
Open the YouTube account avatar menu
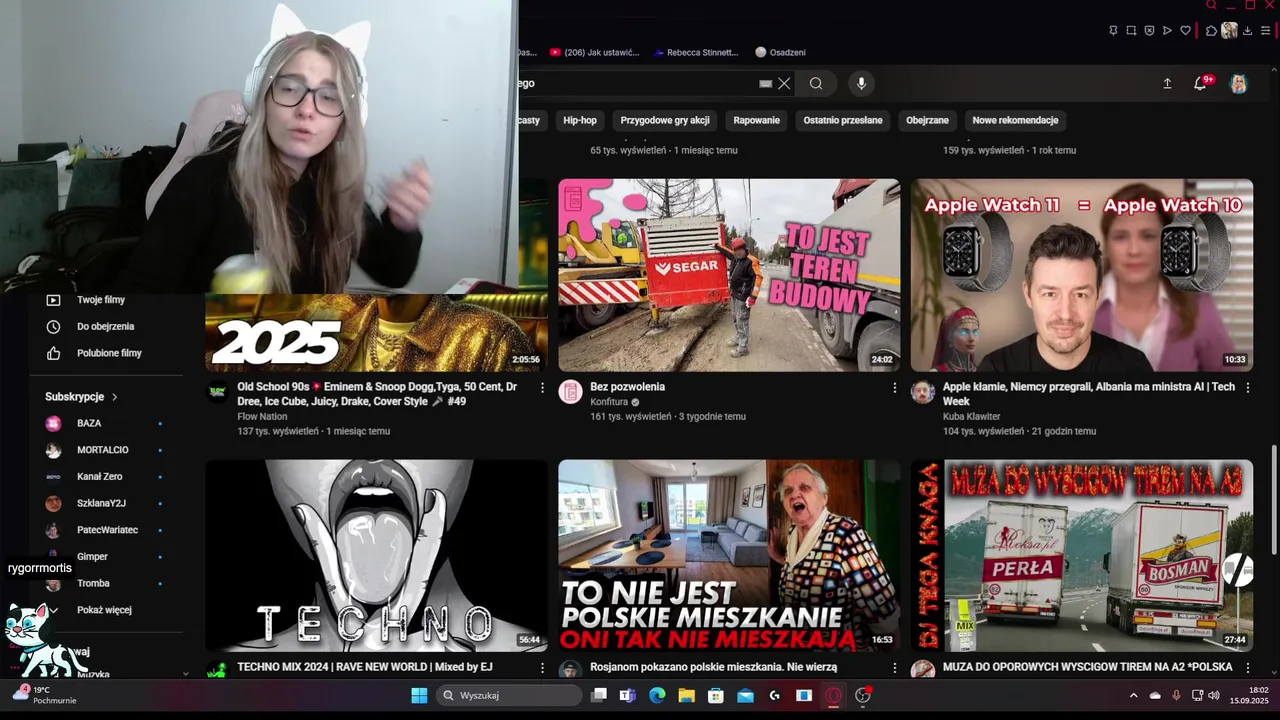point(1239,84)
